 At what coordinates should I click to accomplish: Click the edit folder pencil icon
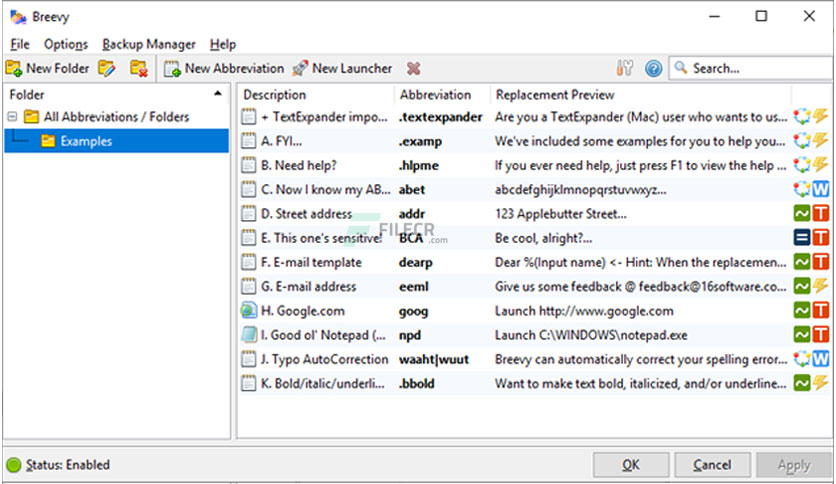(x=107, y=68)
